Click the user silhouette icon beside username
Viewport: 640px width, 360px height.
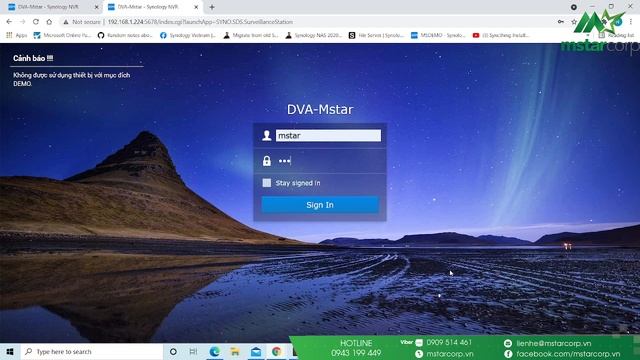(267, 136)
